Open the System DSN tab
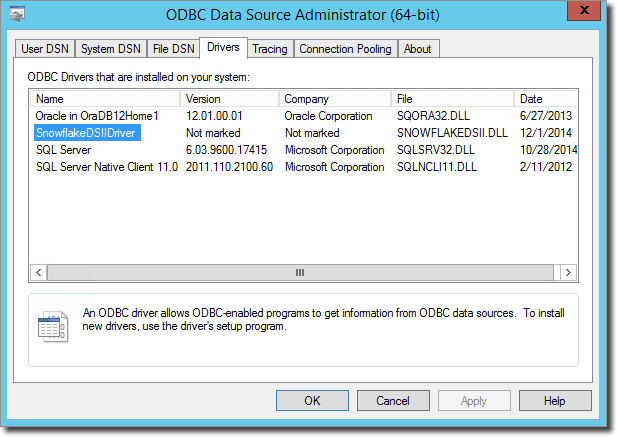 tap(111, 49)
